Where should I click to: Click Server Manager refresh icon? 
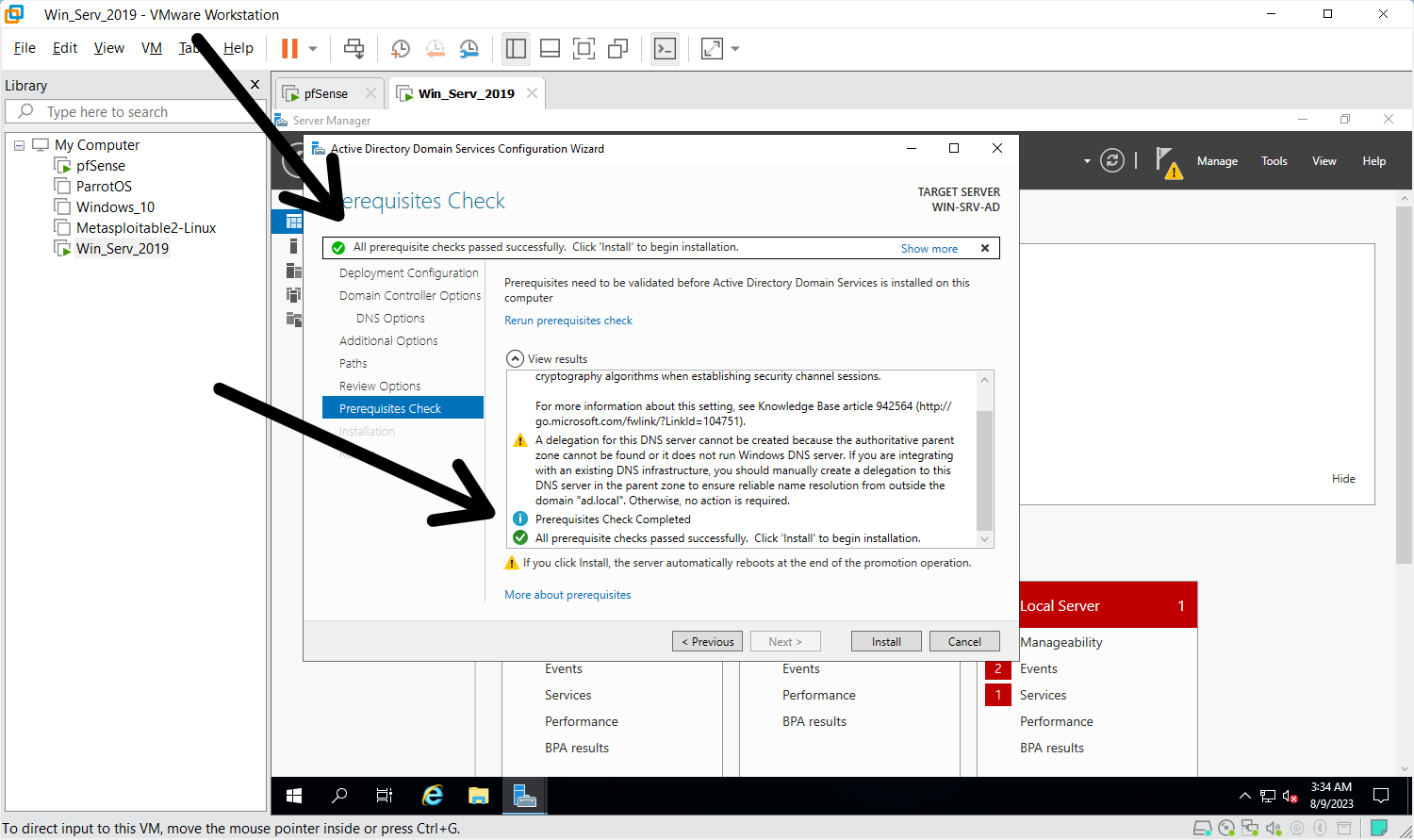1112,161
